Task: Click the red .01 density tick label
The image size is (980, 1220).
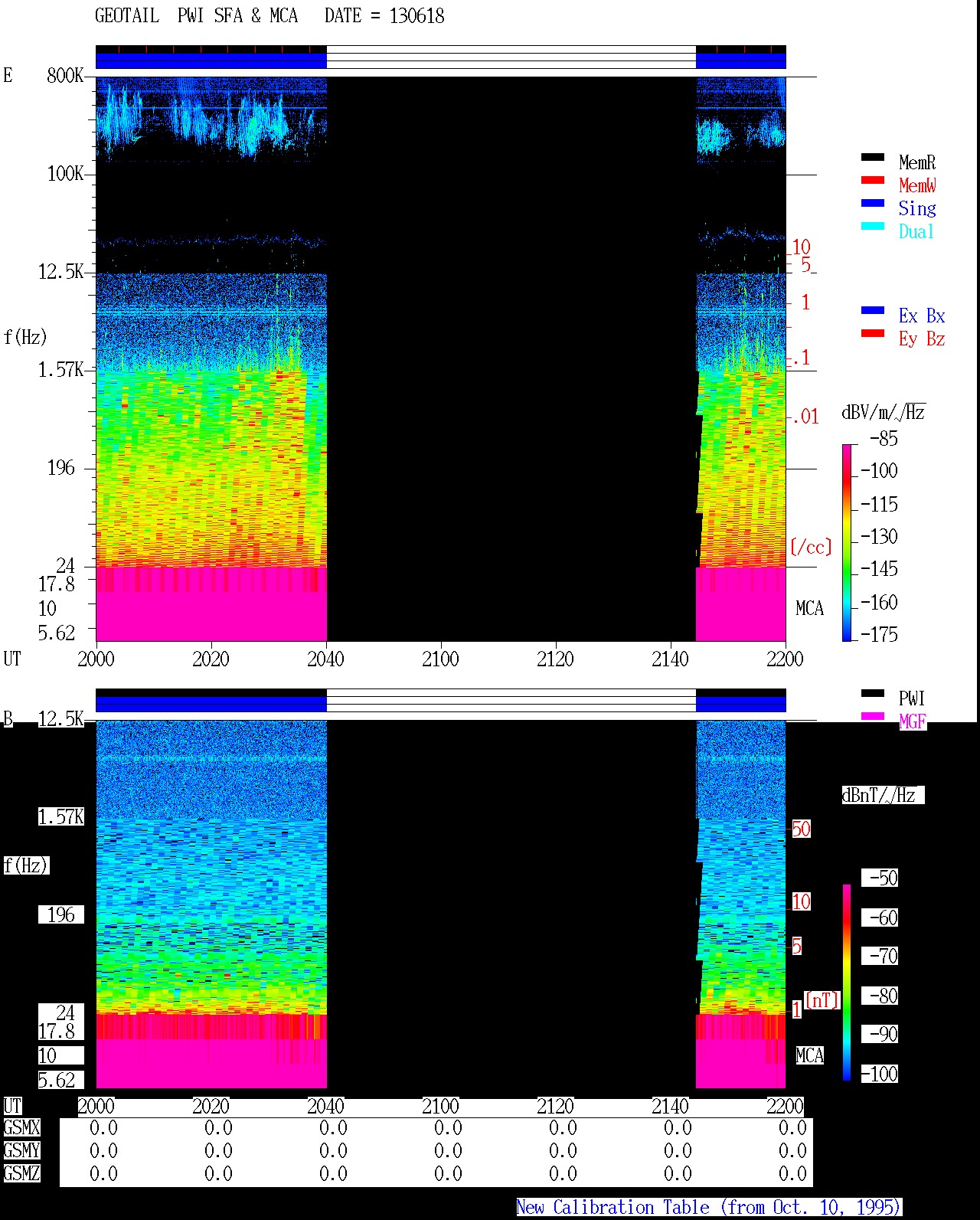Action: click(805, 417)
